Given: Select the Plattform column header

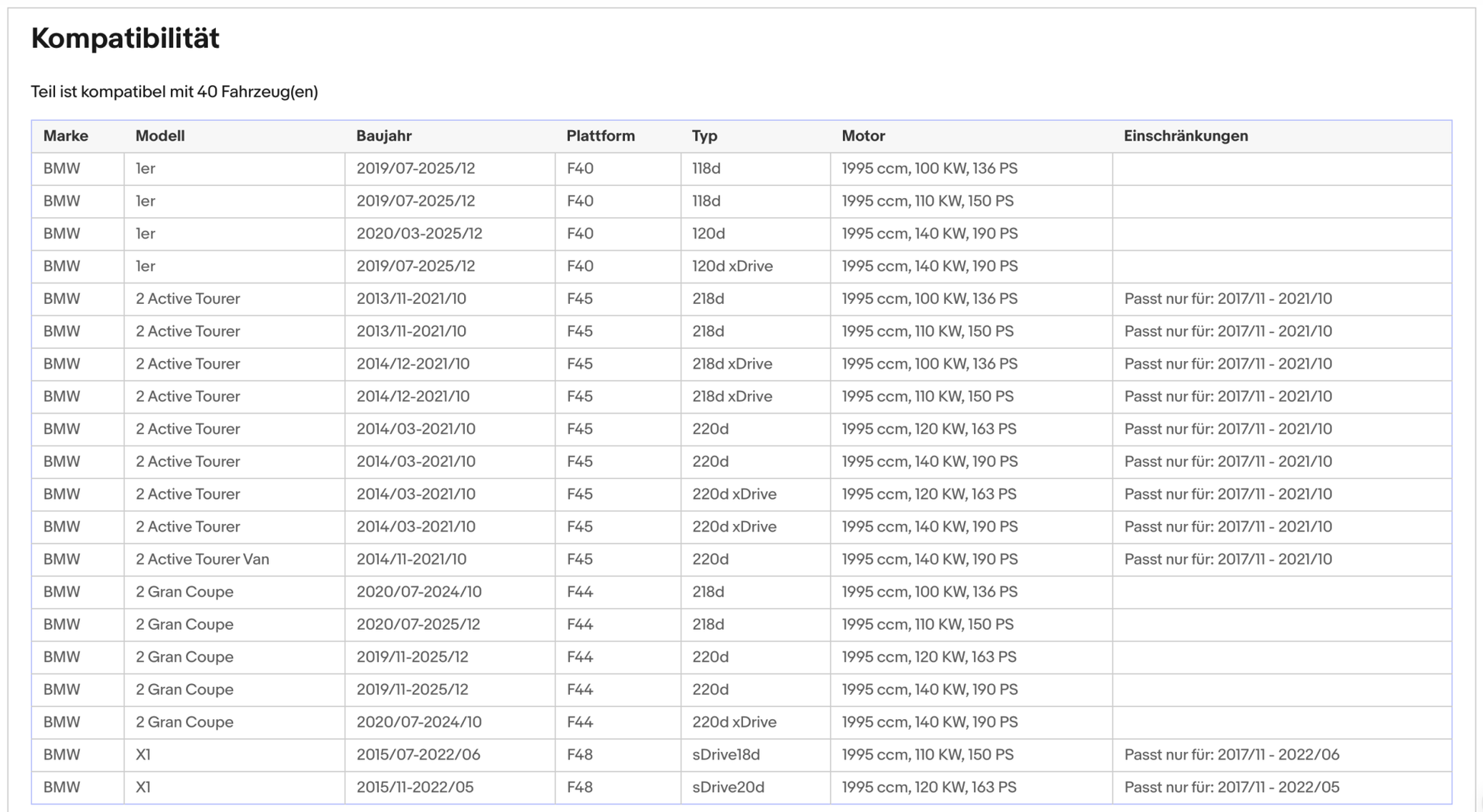Looking at the screenshot, I should [600, 136].
